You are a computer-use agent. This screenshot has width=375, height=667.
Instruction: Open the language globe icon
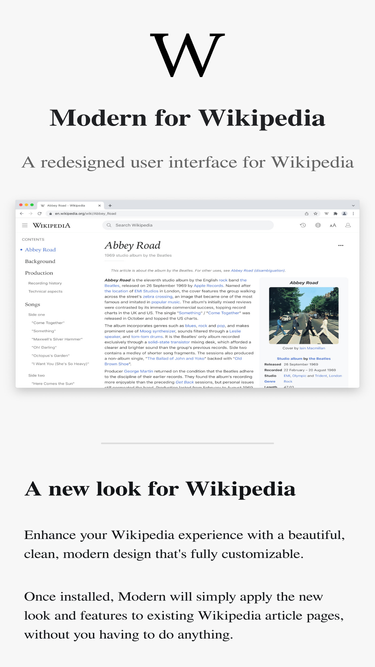click(318, 225)
